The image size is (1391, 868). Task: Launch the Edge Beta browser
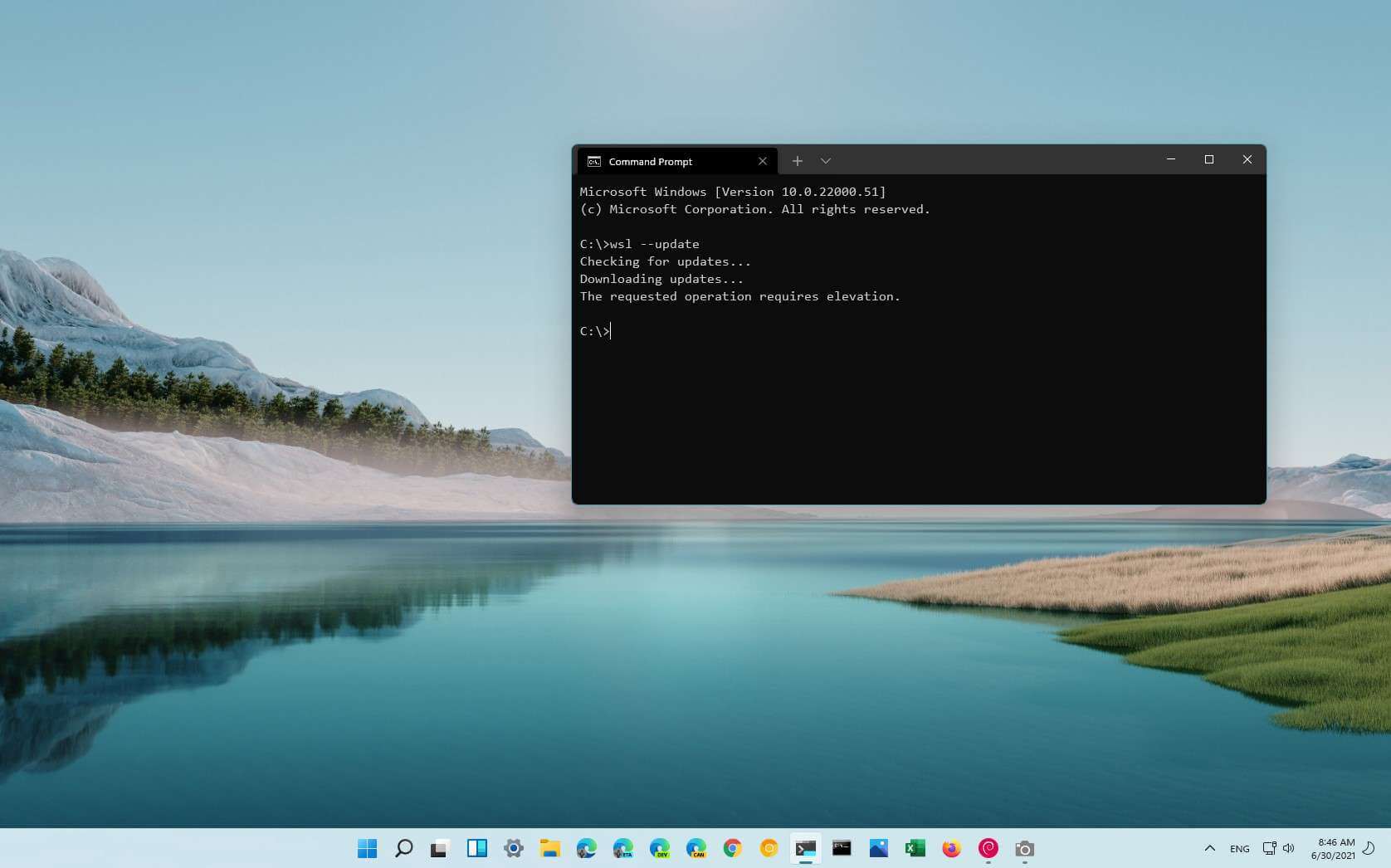tap(623, 848)
